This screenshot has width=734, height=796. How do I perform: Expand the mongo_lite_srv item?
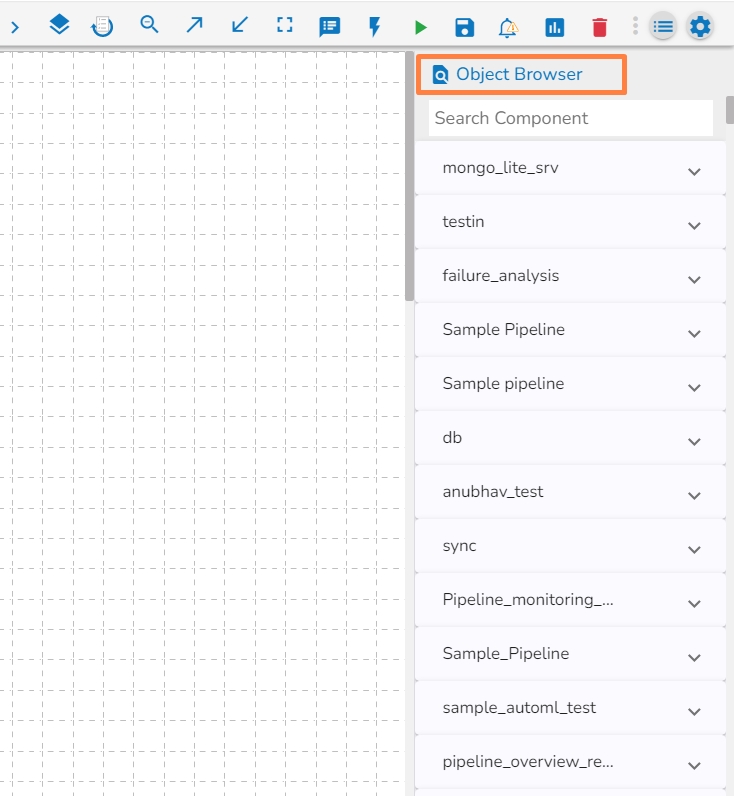[694, 171]
